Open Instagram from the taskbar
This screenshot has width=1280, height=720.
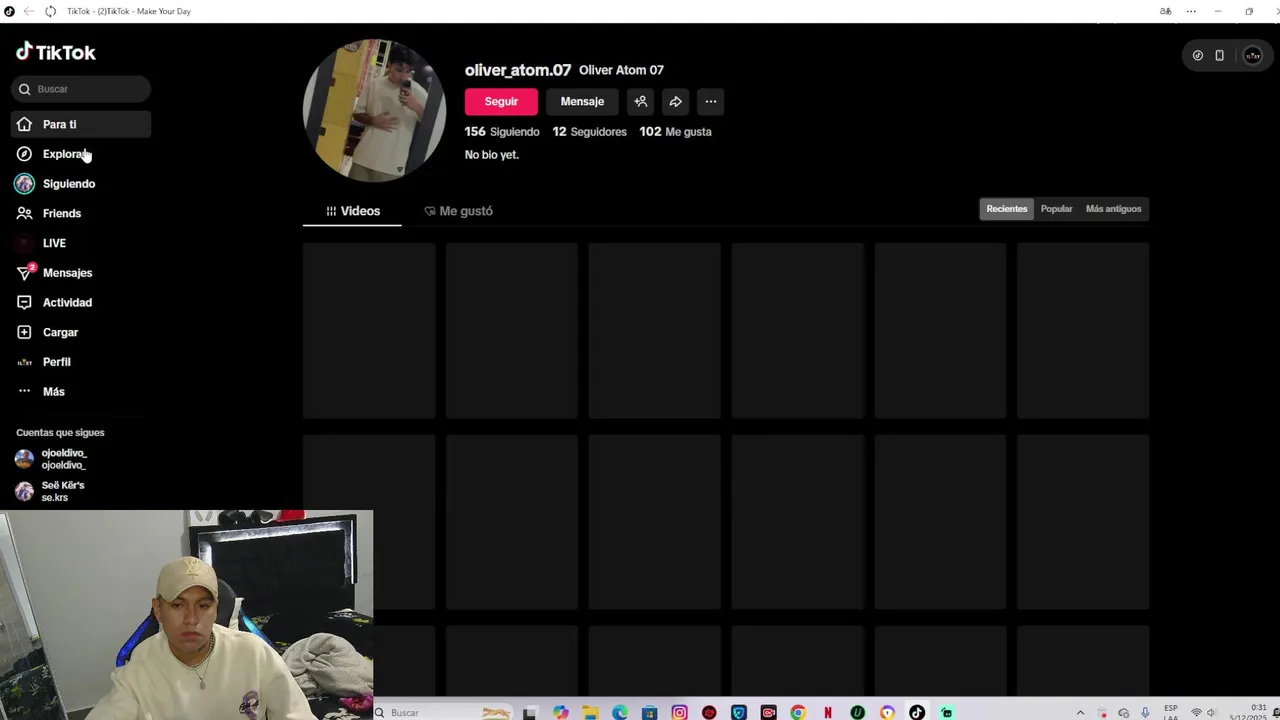click(680, 712)
